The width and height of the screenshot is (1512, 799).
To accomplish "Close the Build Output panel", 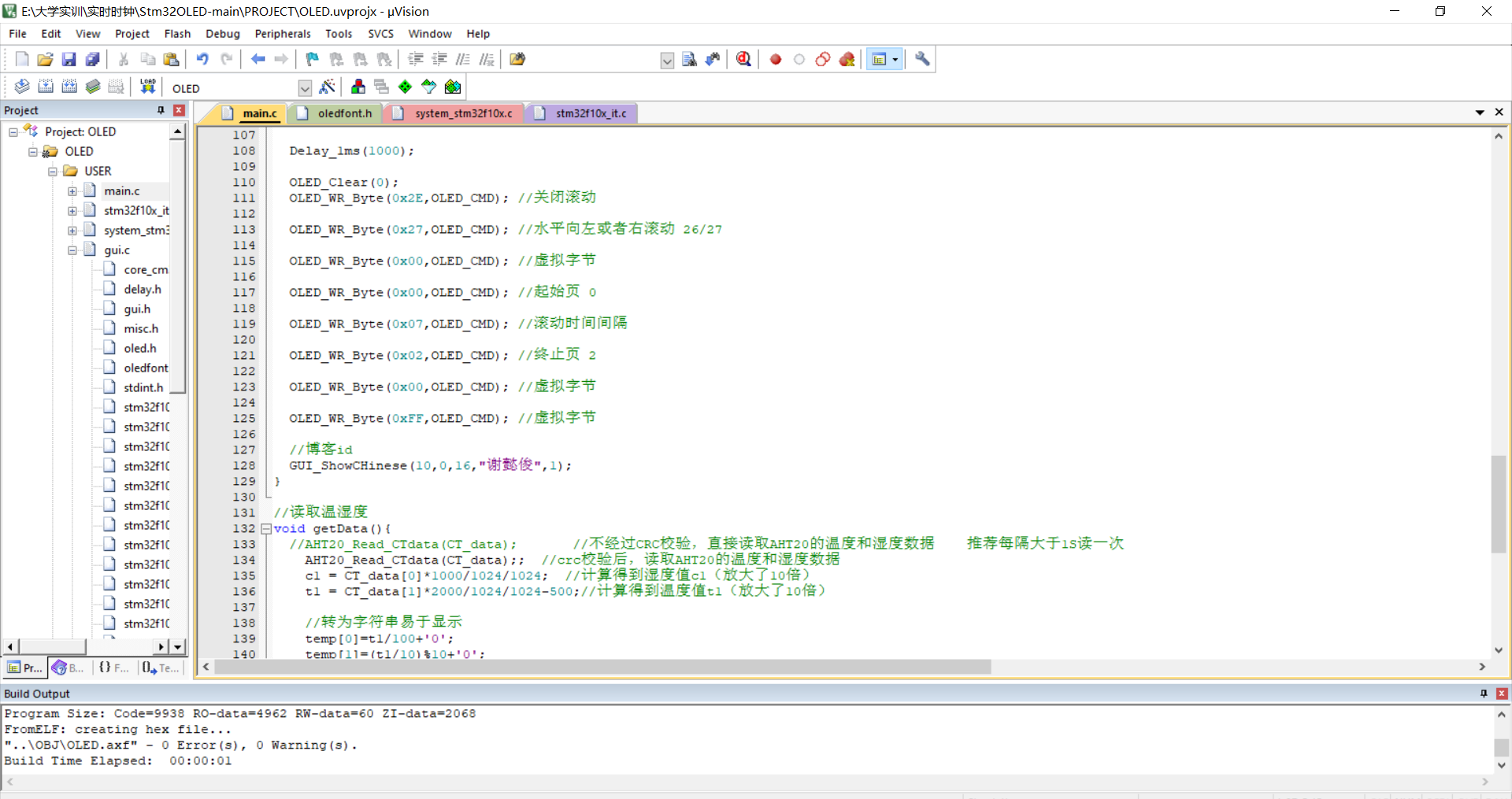I will pyautogui.click(x=1502, y=694).
